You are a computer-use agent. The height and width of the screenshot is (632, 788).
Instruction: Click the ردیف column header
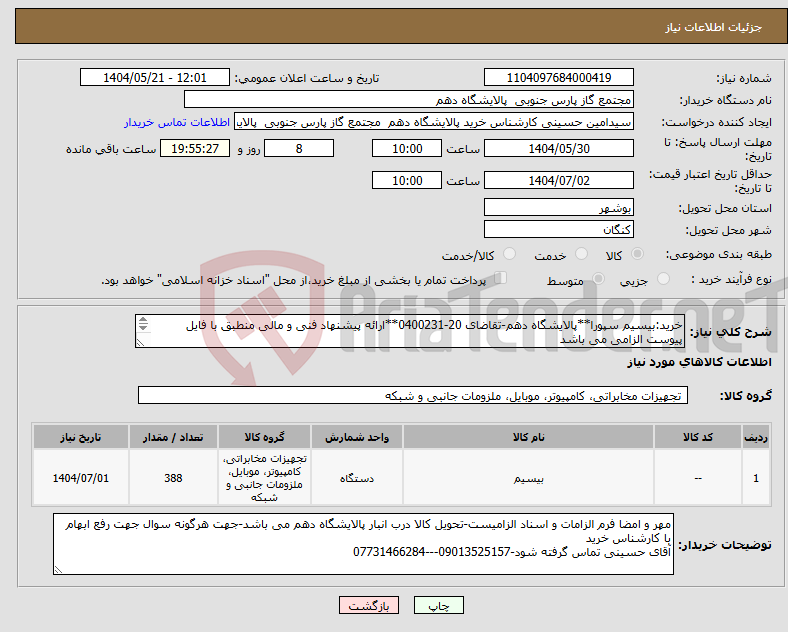[756, 437]
